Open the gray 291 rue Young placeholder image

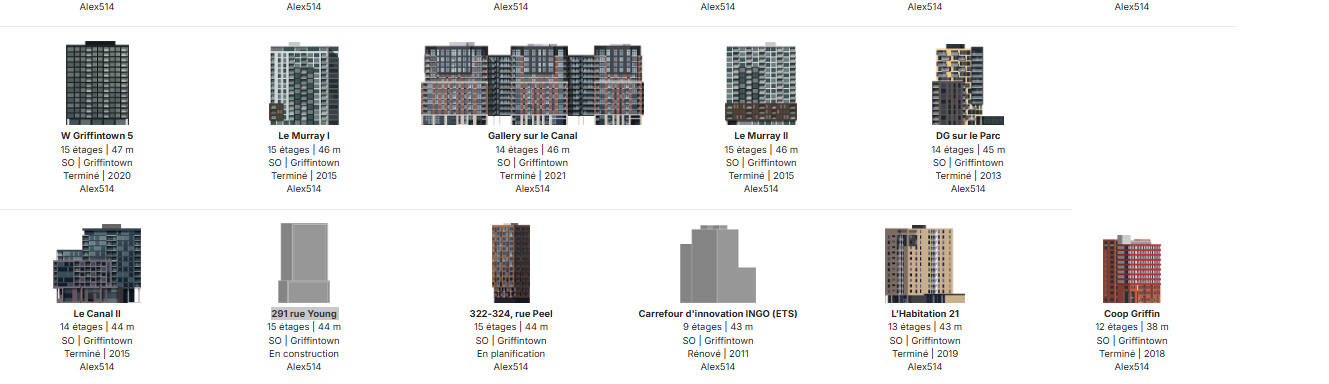pos(304,263)
